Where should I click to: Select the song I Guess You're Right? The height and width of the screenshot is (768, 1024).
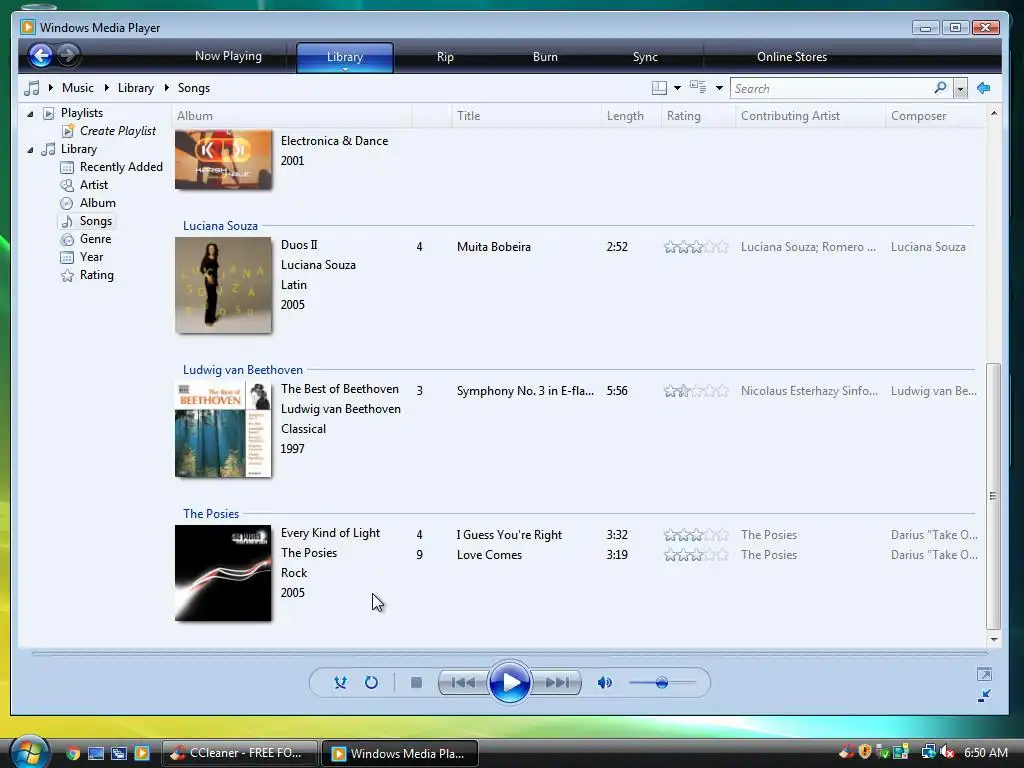[x=509, y=535]
